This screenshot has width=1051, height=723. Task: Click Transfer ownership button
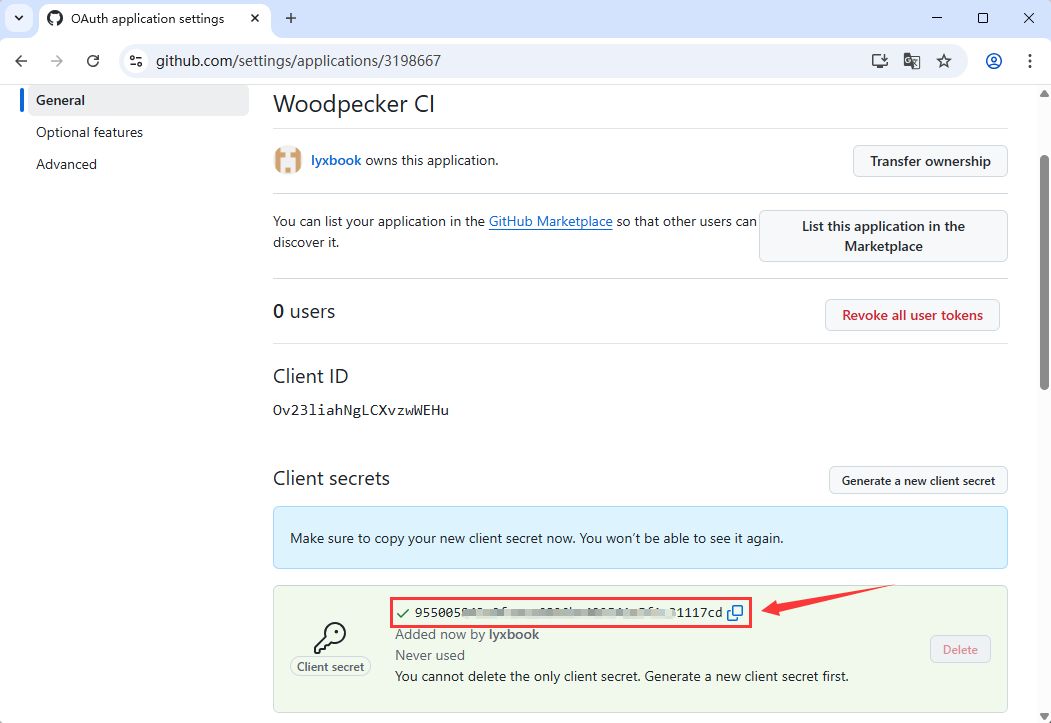[930, 161]
